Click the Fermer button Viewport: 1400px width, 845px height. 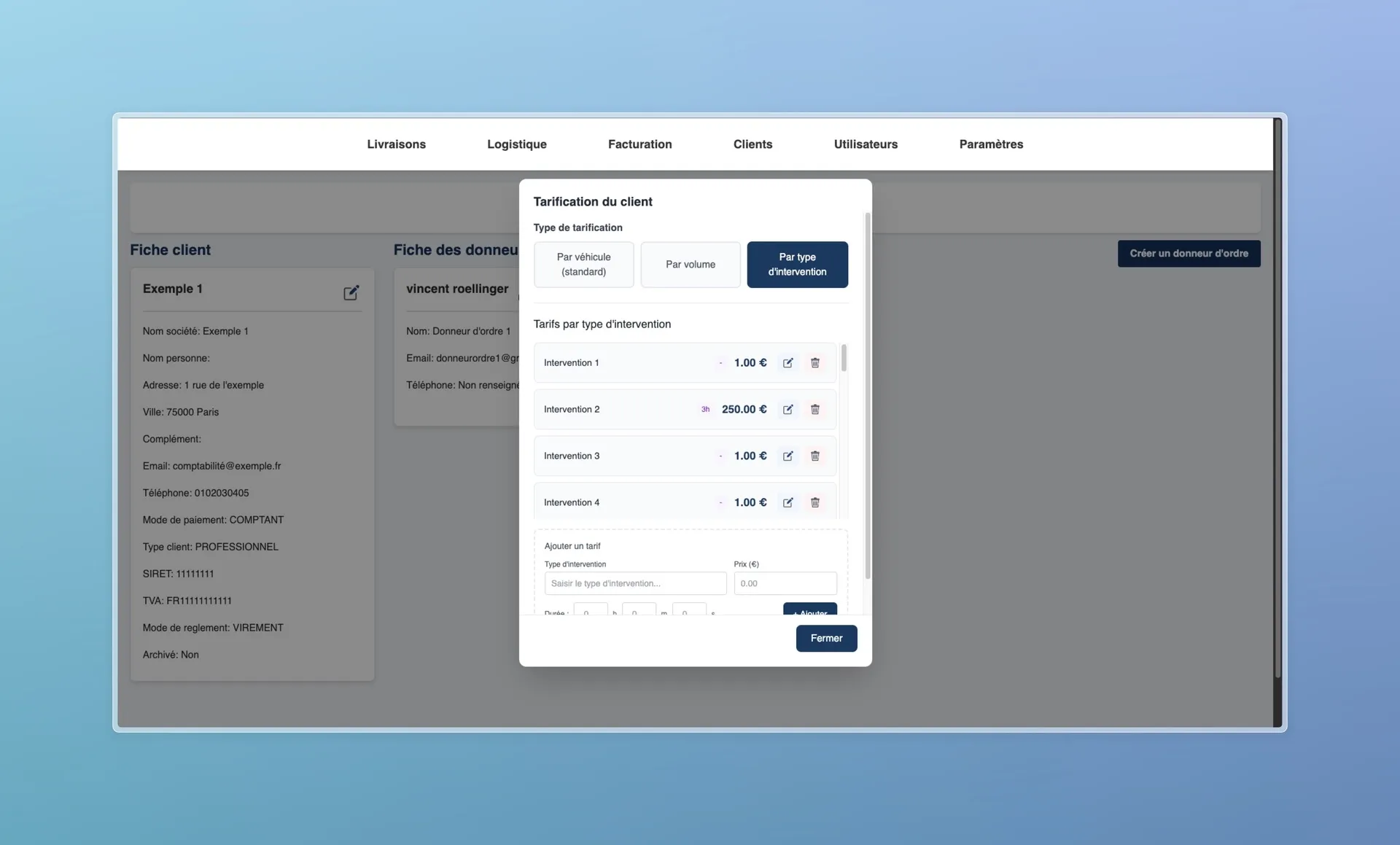pyautogui.click(x=826, y=639)
